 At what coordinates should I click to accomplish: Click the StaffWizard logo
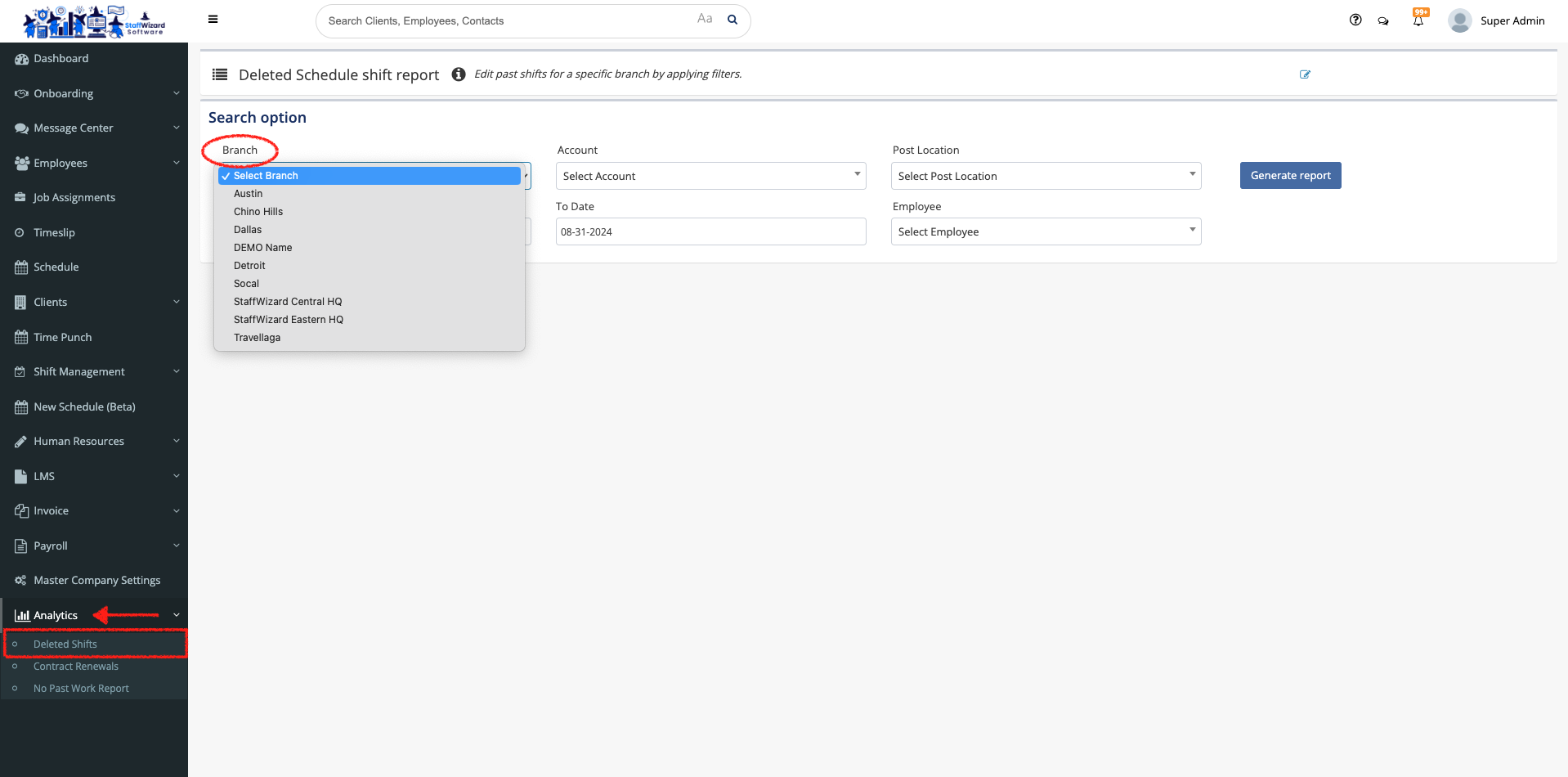click(x=93, y=21)
